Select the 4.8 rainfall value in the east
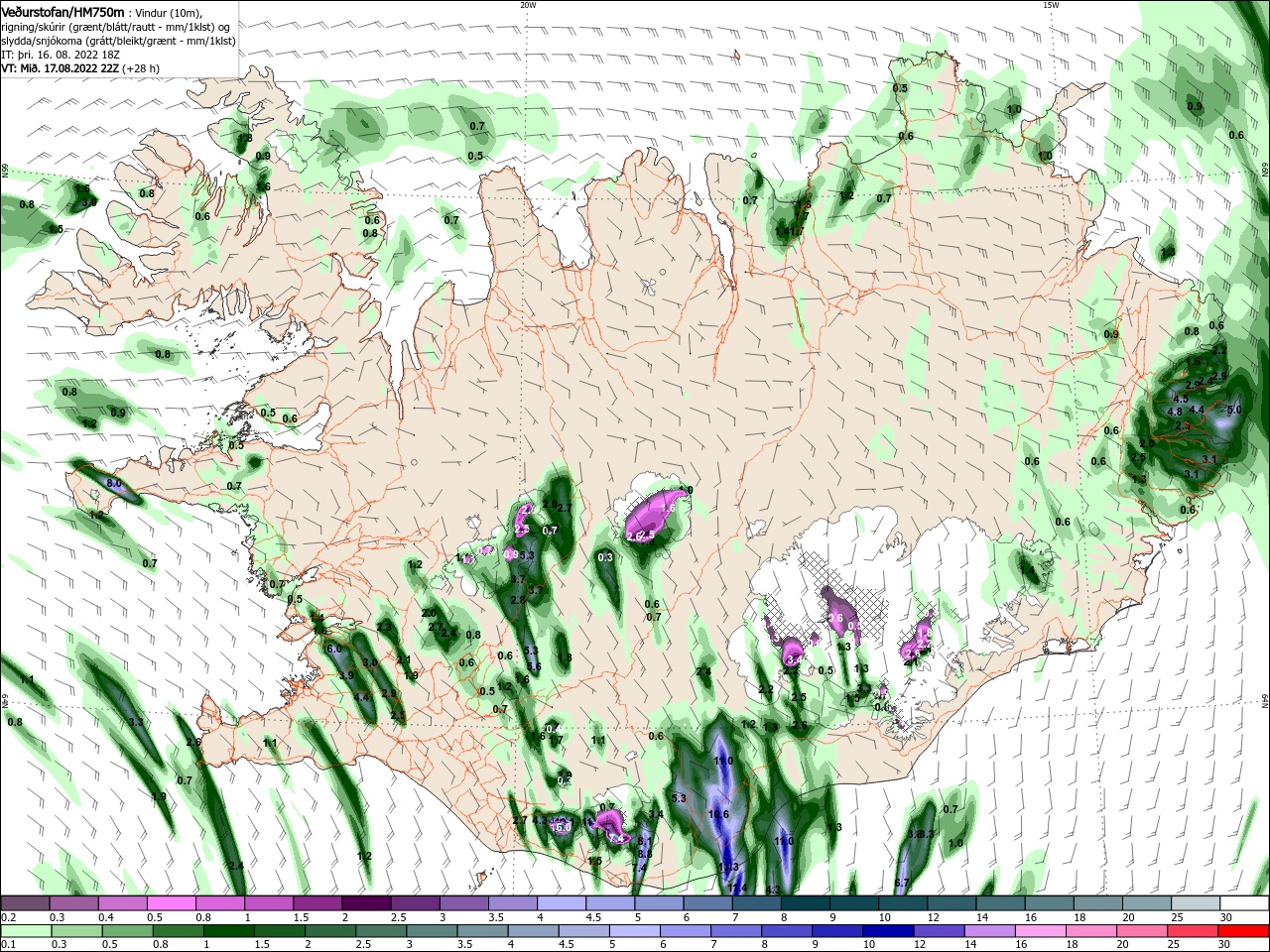This screenshot has width=1270, height=952. click(1175, 412)
